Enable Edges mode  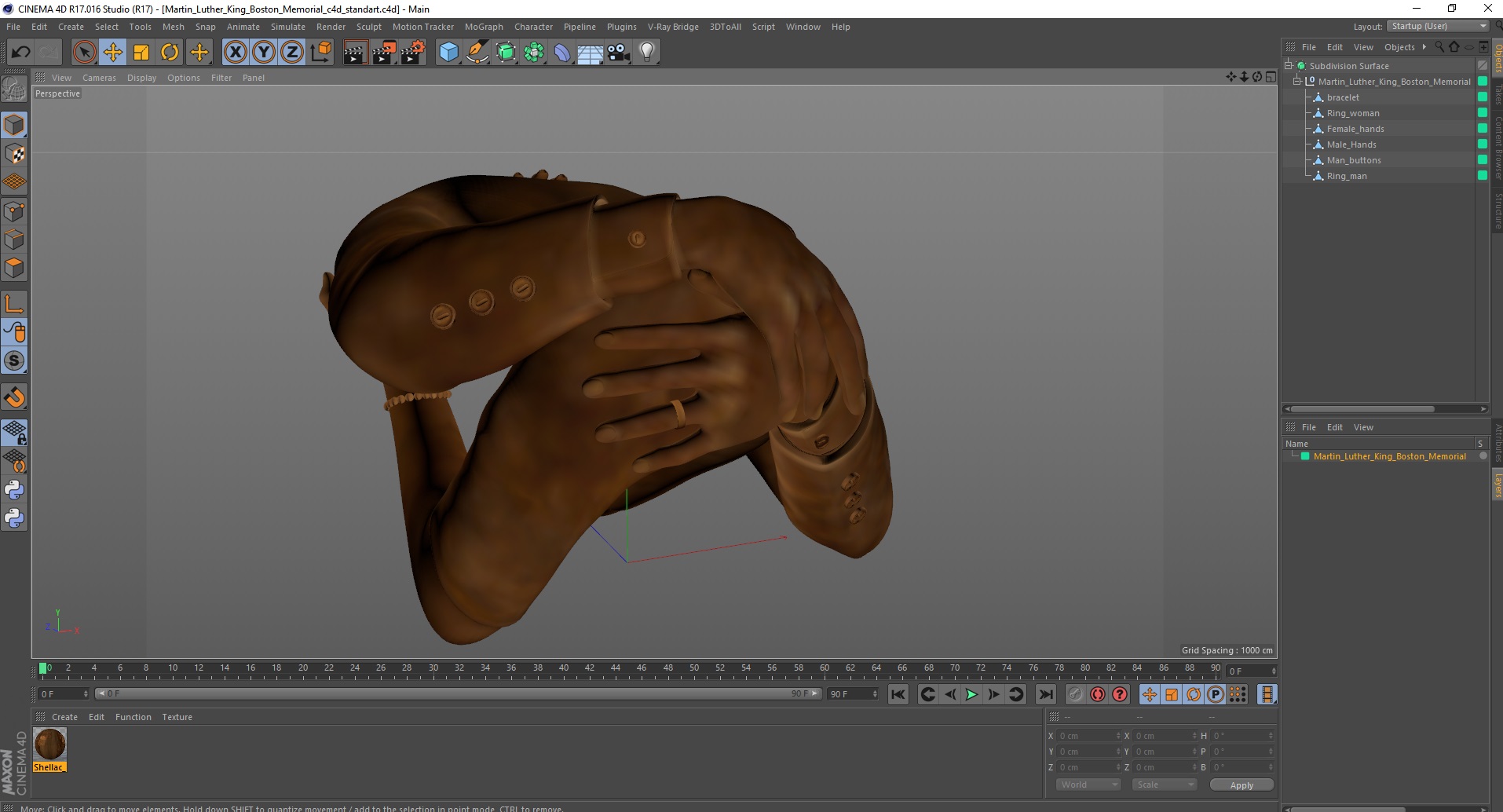pos(14,240)
